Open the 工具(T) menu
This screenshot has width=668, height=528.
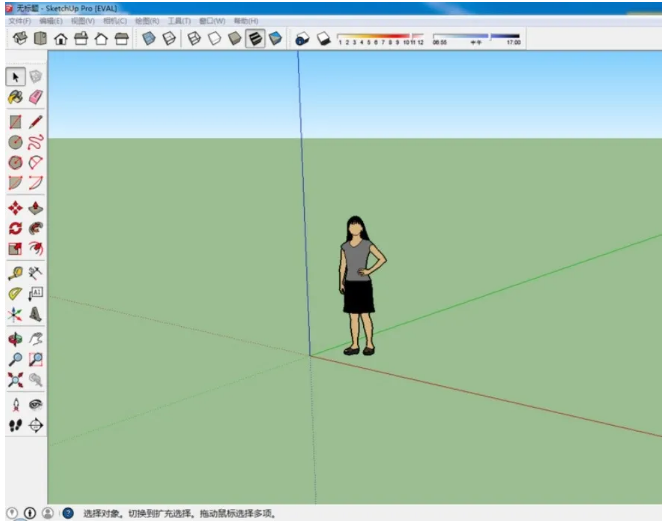coord(179,21)
